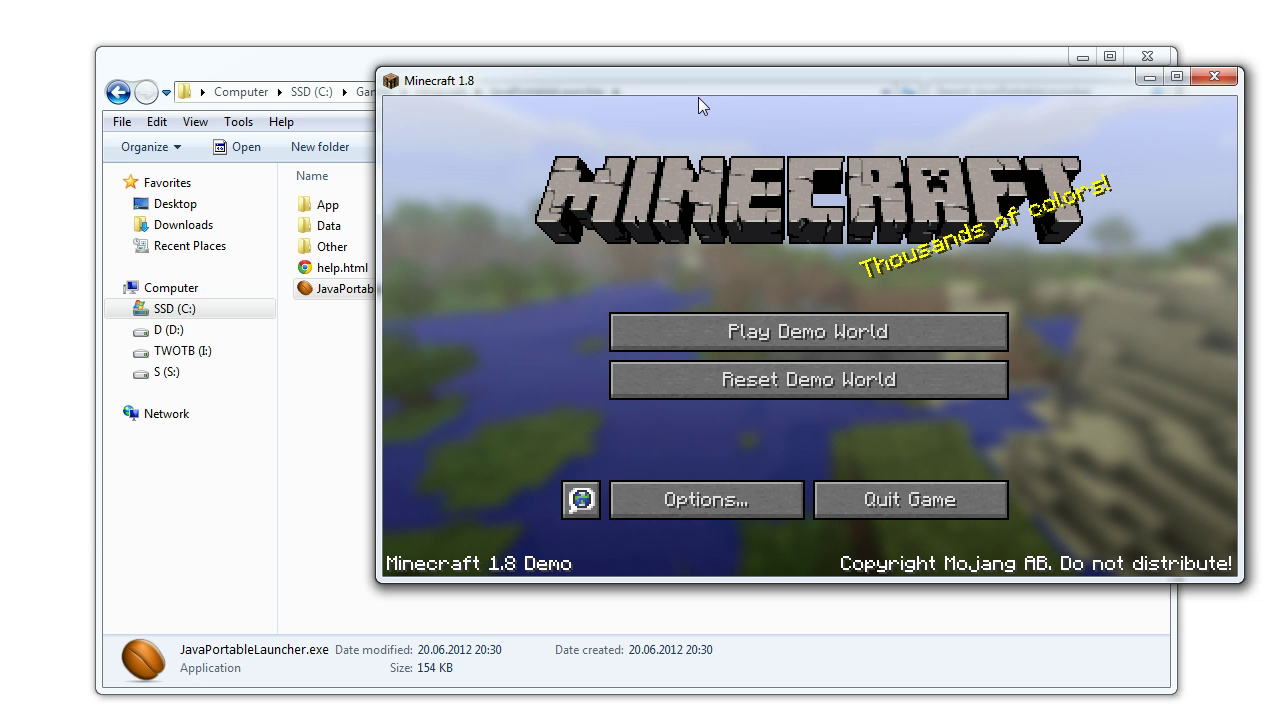Click Quit Game
Viewport: 1280px width, 720px height.
[x=910, y=499]
